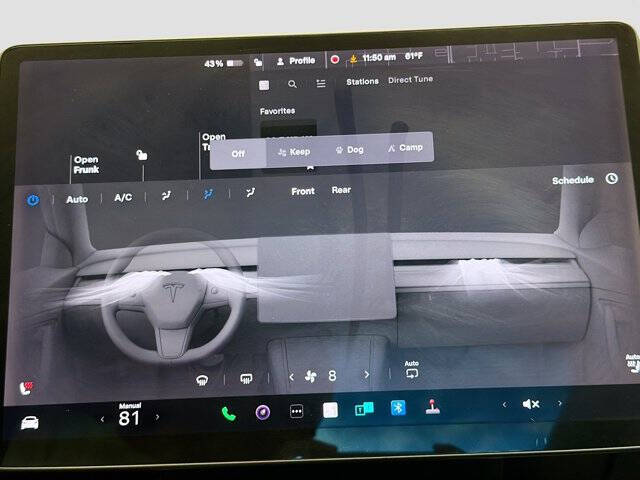Toggle rear window defrost icon
This screenshot has width=640, height=480.
246,379
